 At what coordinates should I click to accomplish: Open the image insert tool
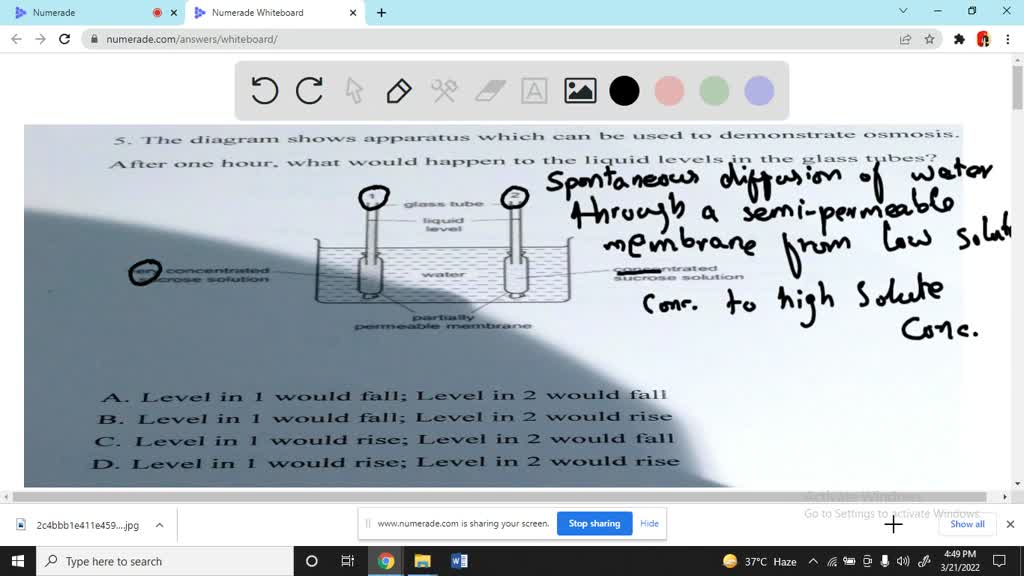tap(579, 90)
